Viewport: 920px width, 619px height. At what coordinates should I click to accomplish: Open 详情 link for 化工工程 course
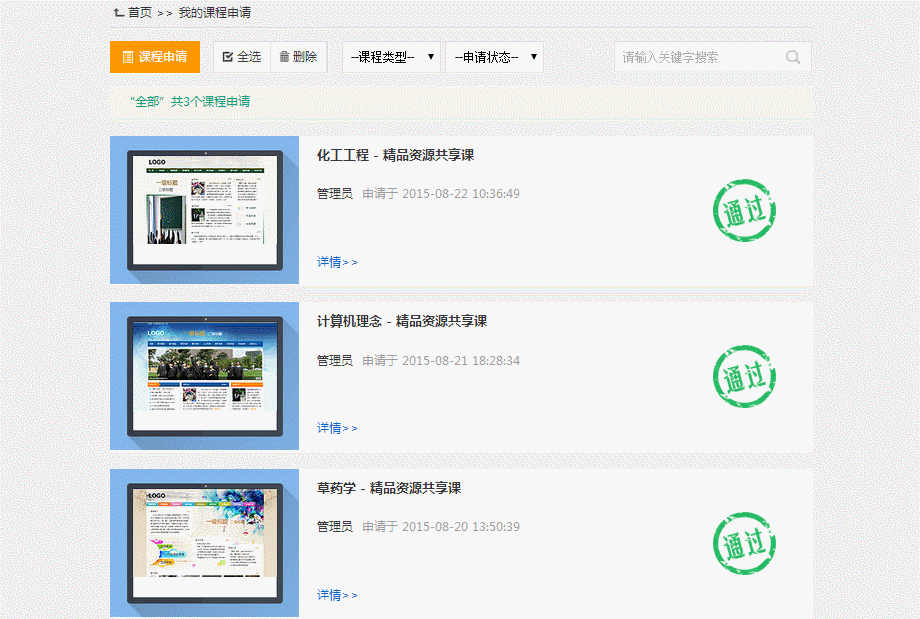(336, 262)
